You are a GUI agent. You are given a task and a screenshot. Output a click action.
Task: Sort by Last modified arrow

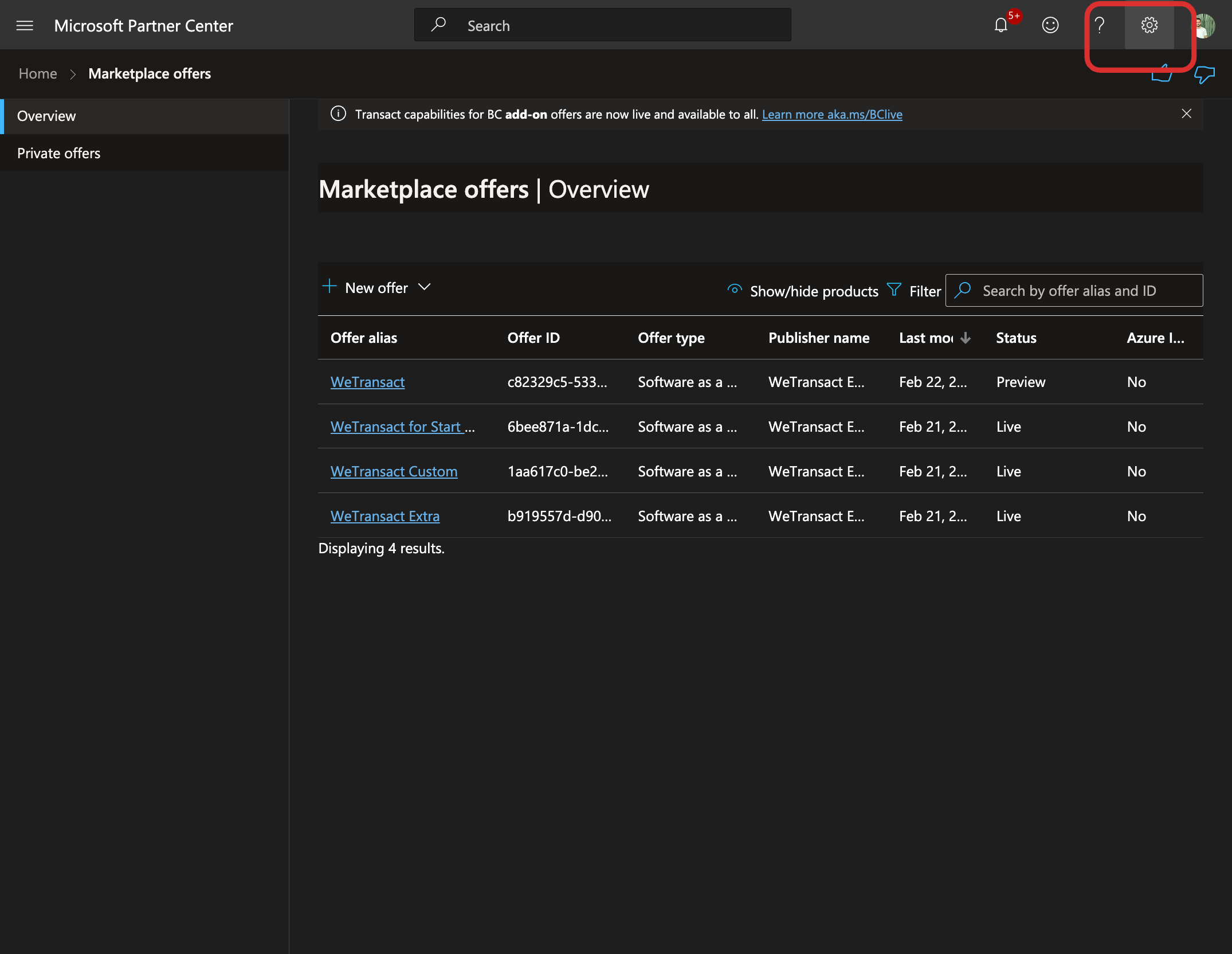(966, 338)
